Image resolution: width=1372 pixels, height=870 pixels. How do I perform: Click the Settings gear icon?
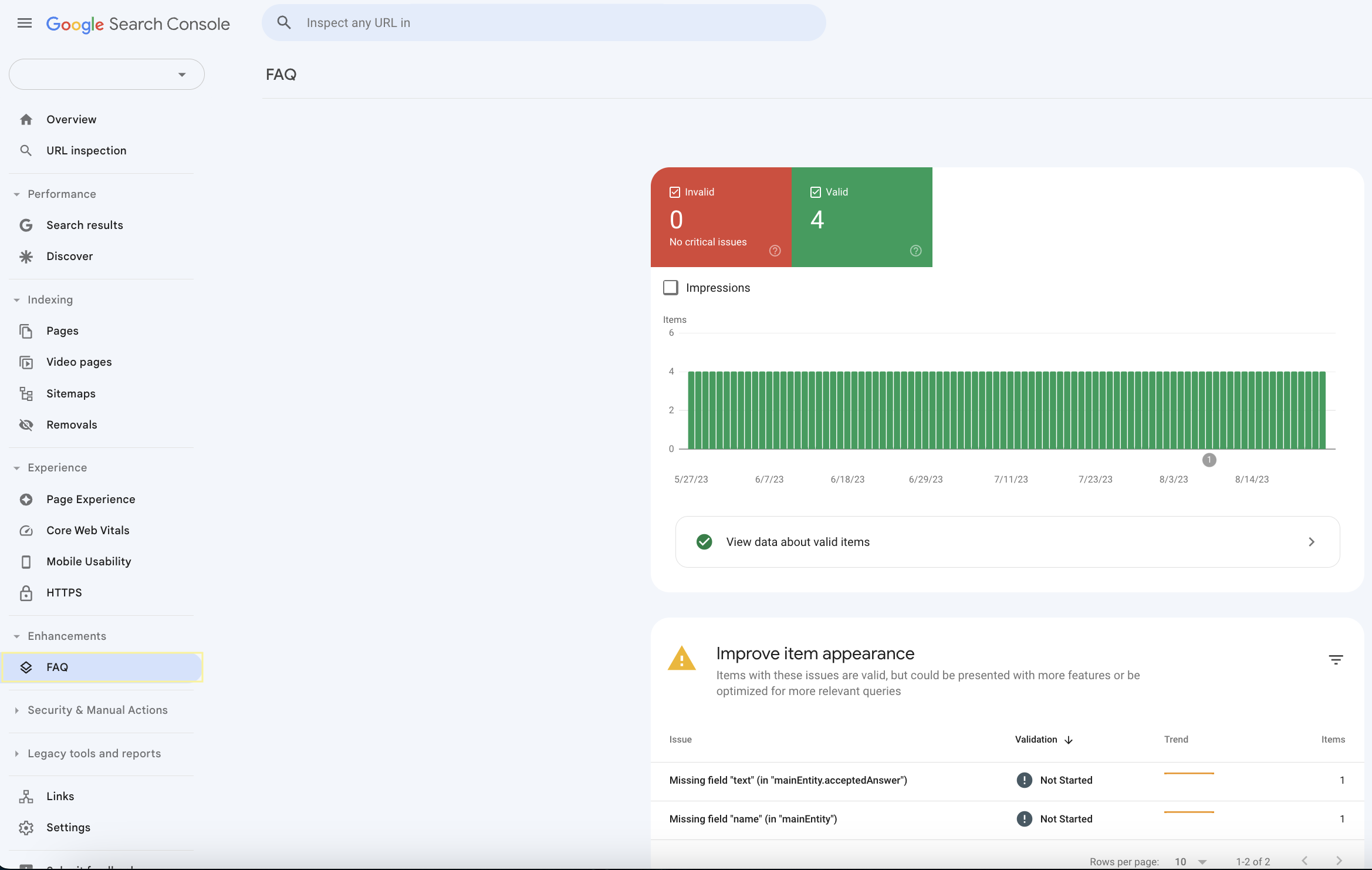coord(26,828)
